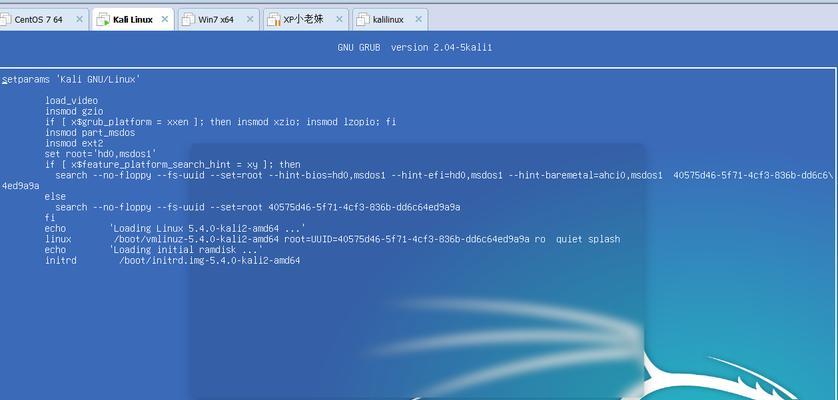The image size is (838, 400).
Task: Click the 'insmod part_msdos' line
Action: 90,133
